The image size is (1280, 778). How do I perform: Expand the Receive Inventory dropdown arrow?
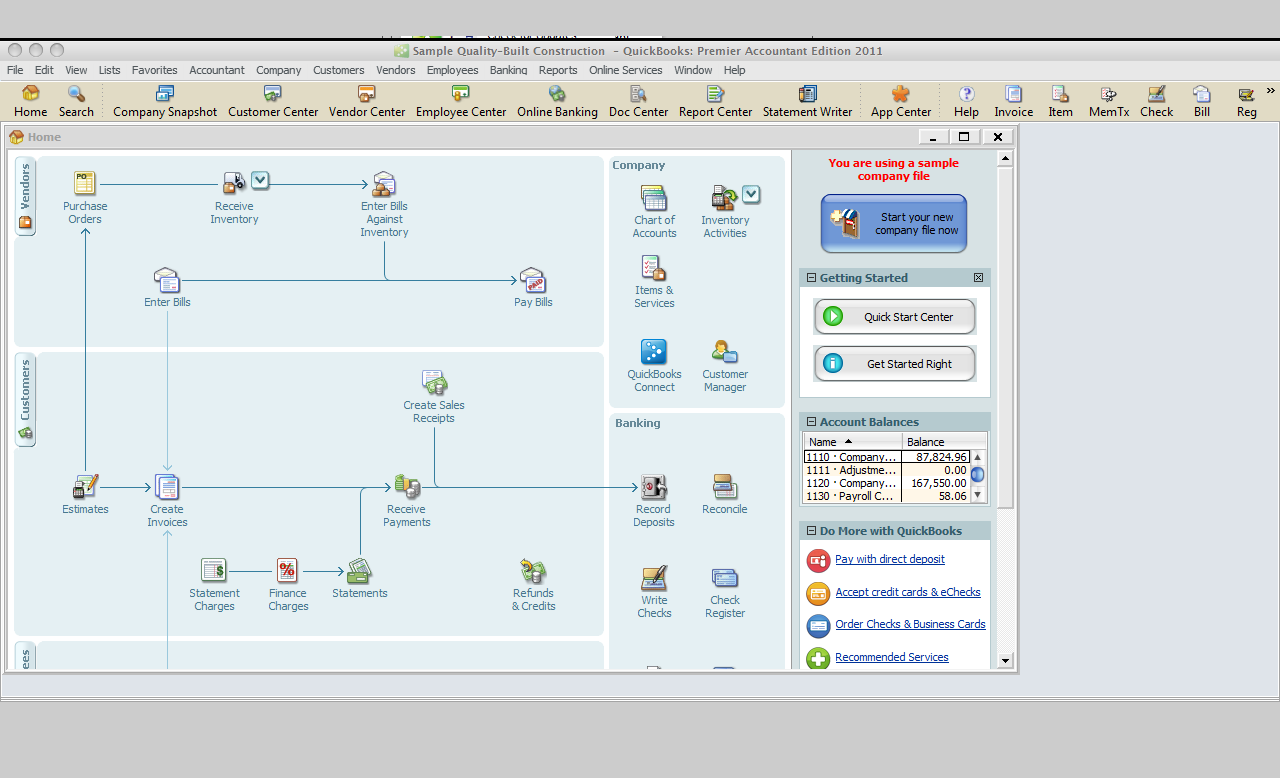260,180
